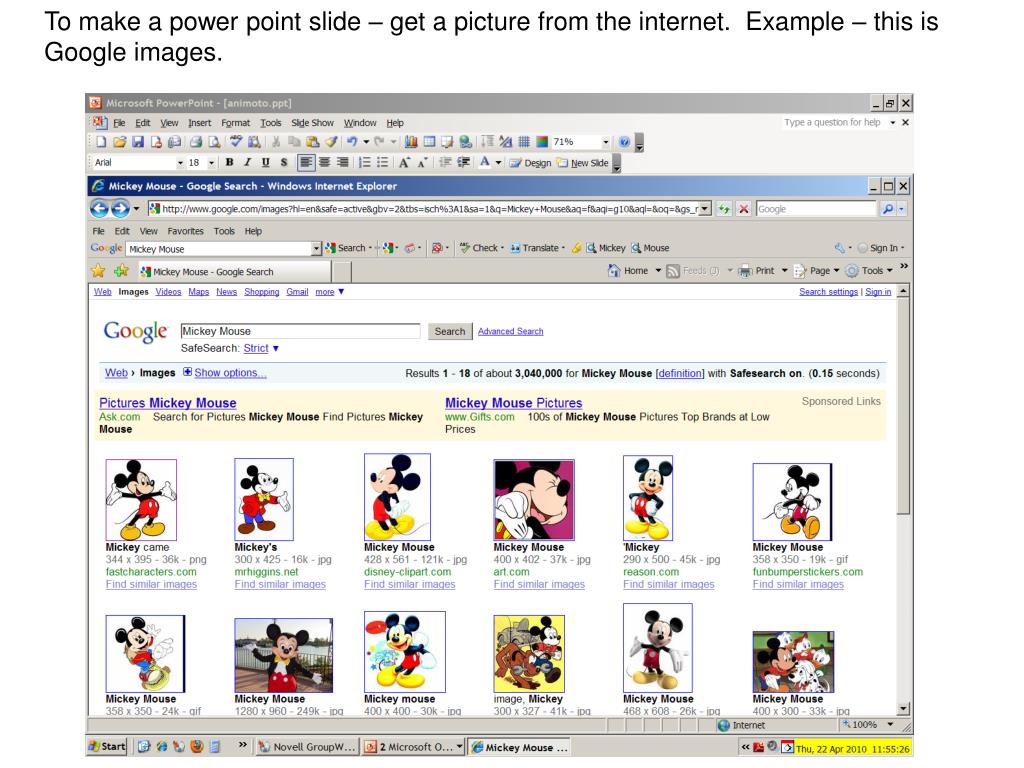Click the red Stop icon in Explorer
This screenshot has height=768, width=1024.
tap(743, 209)
